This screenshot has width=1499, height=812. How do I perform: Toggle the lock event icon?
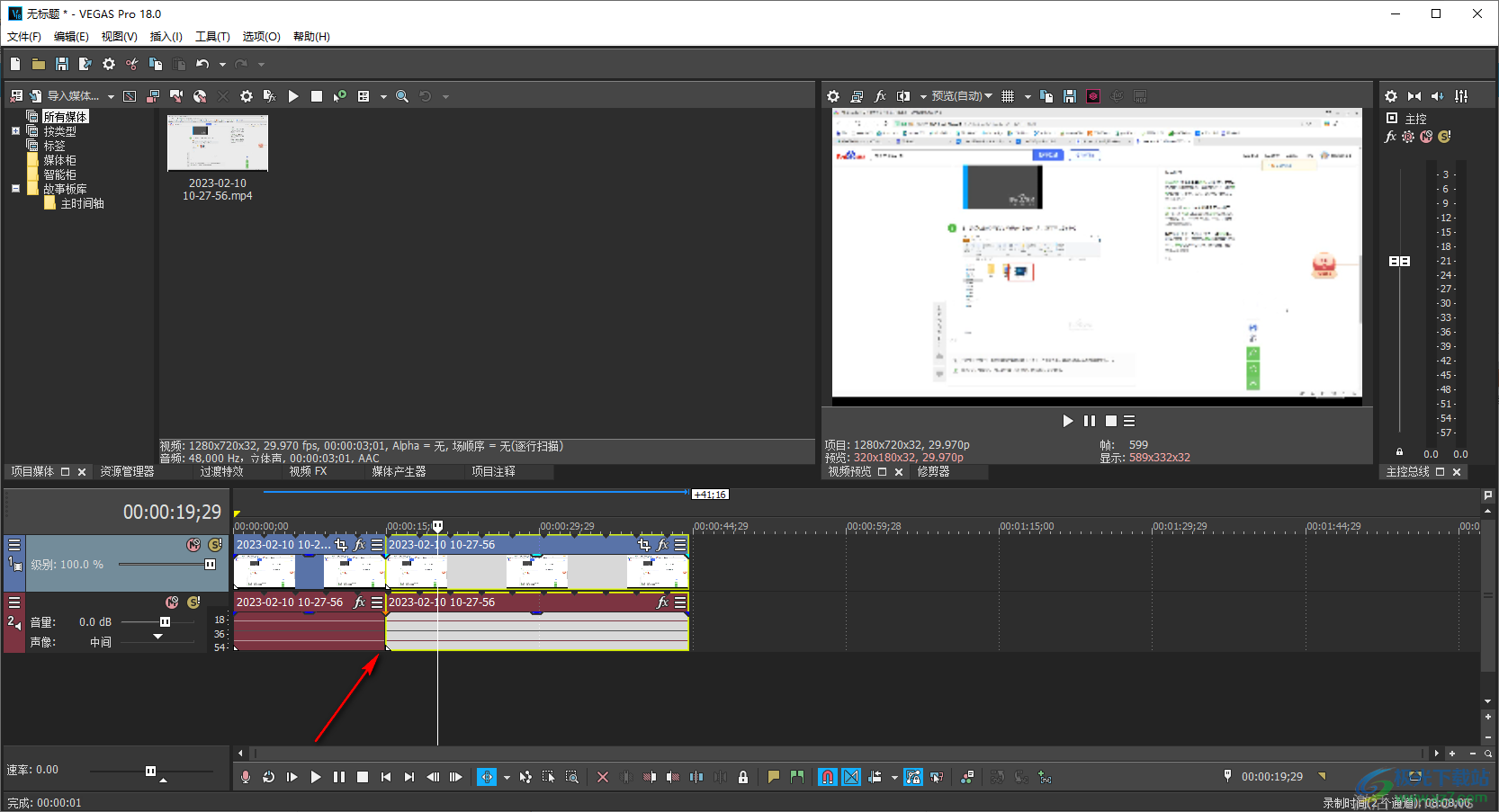click(743, 777)
